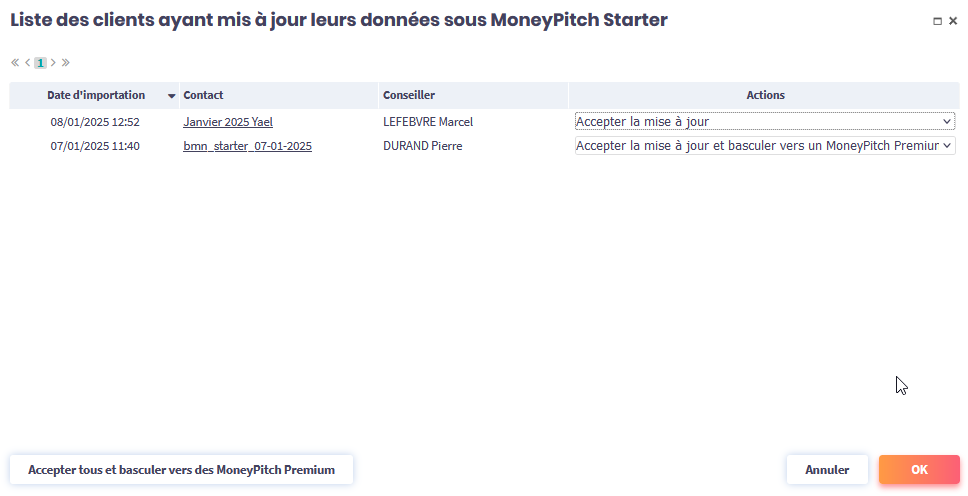Click Accepter tous et basculer vers des MoneyPitch Premium
The image size is (968, 496).
click(181, 470)
